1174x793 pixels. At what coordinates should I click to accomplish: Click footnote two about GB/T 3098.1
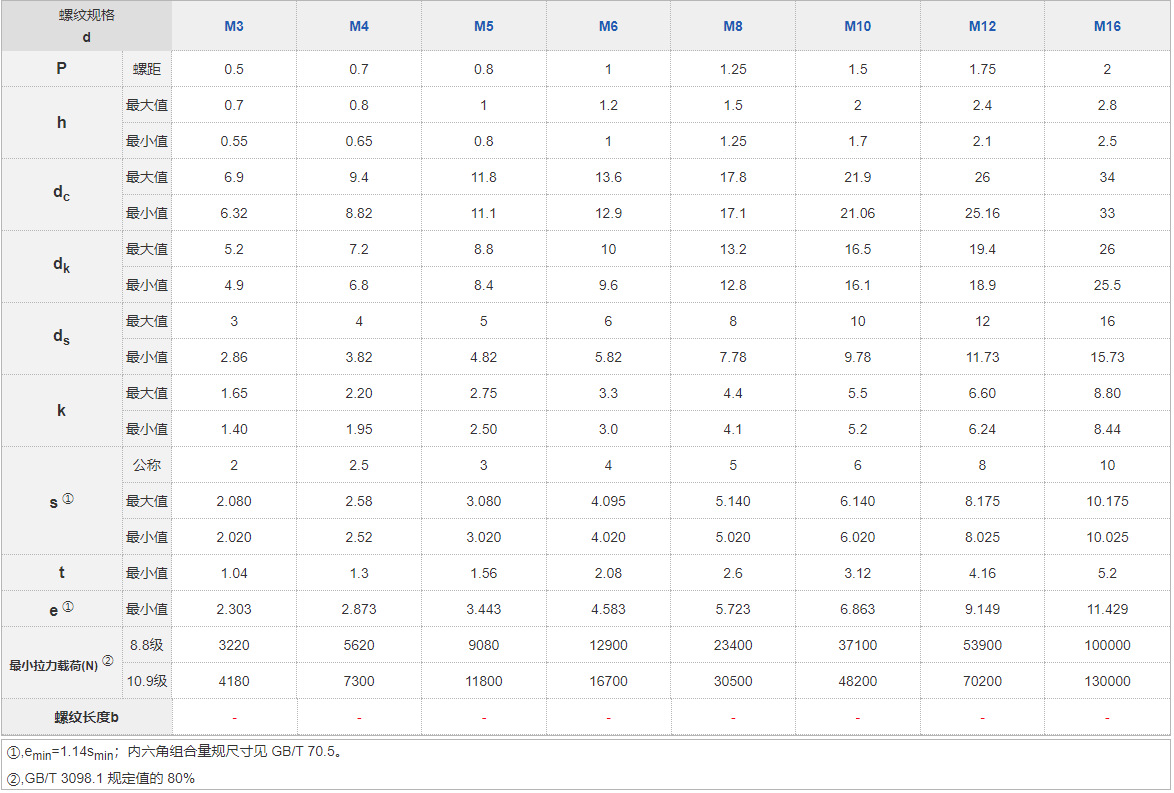100,778
